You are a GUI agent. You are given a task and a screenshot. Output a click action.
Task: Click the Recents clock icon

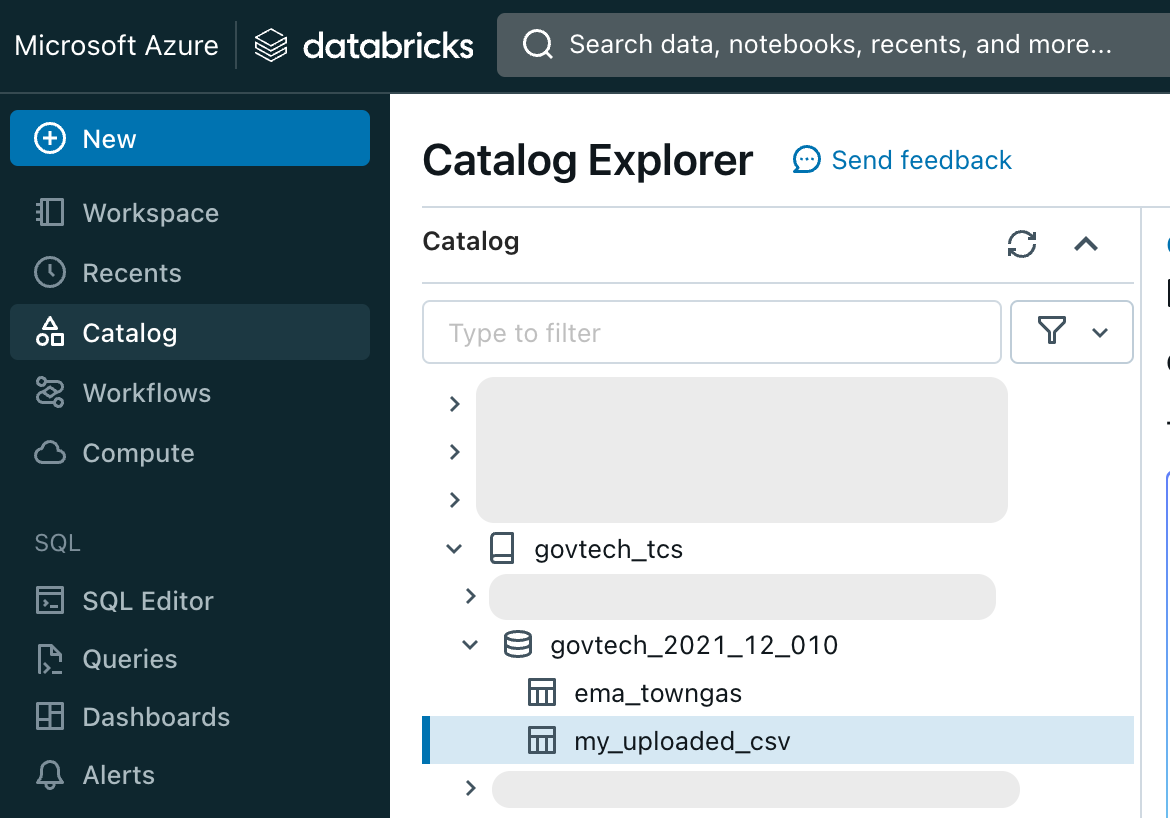coord(50,272)
